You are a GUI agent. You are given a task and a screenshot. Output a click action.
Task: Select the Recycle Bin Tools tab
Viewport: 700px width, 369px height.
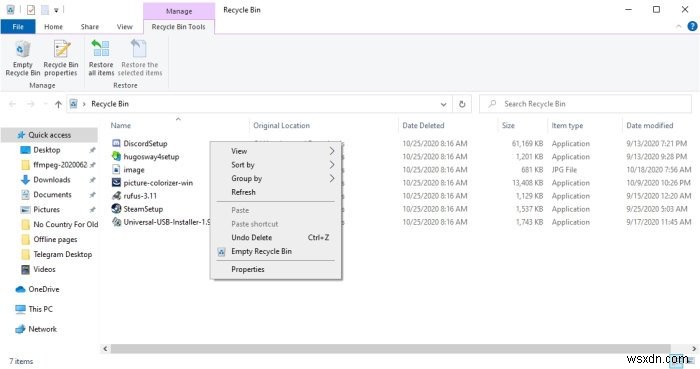pos(179,27)
